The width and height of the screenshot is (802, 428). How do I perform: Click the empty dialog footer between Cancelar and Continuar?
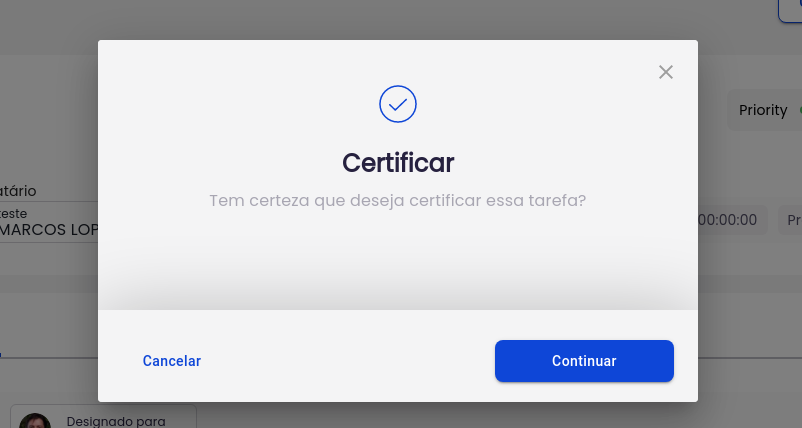pos(348,361)
